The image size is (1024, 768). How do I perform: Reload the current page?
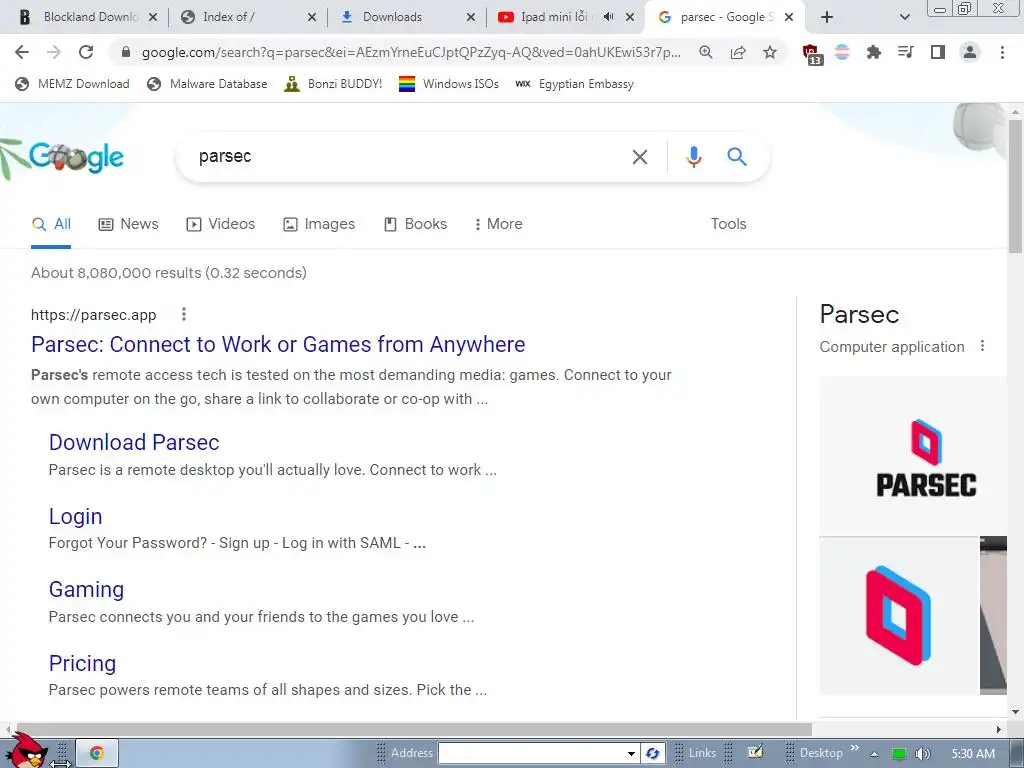click(86, 52)
